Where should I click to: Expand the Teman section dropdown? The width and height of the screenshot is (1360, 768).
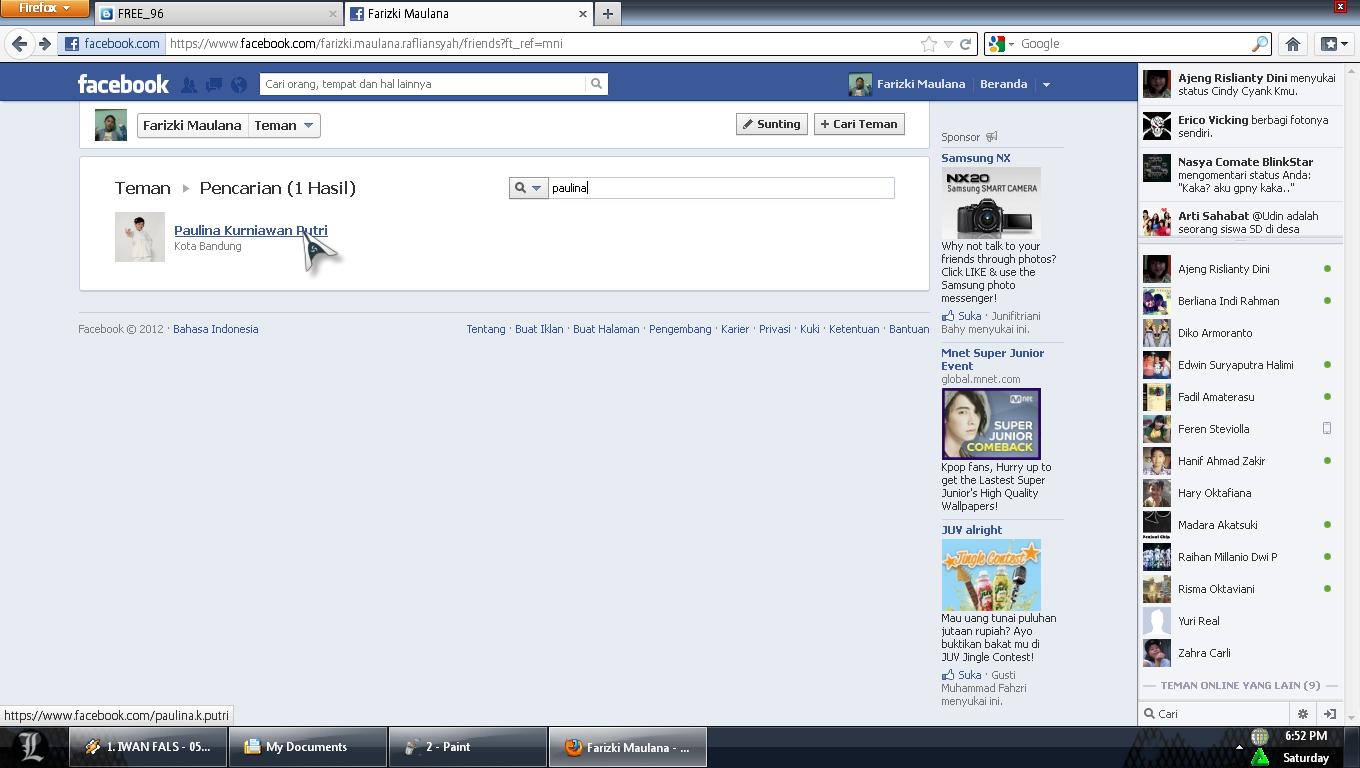(284, 126)
